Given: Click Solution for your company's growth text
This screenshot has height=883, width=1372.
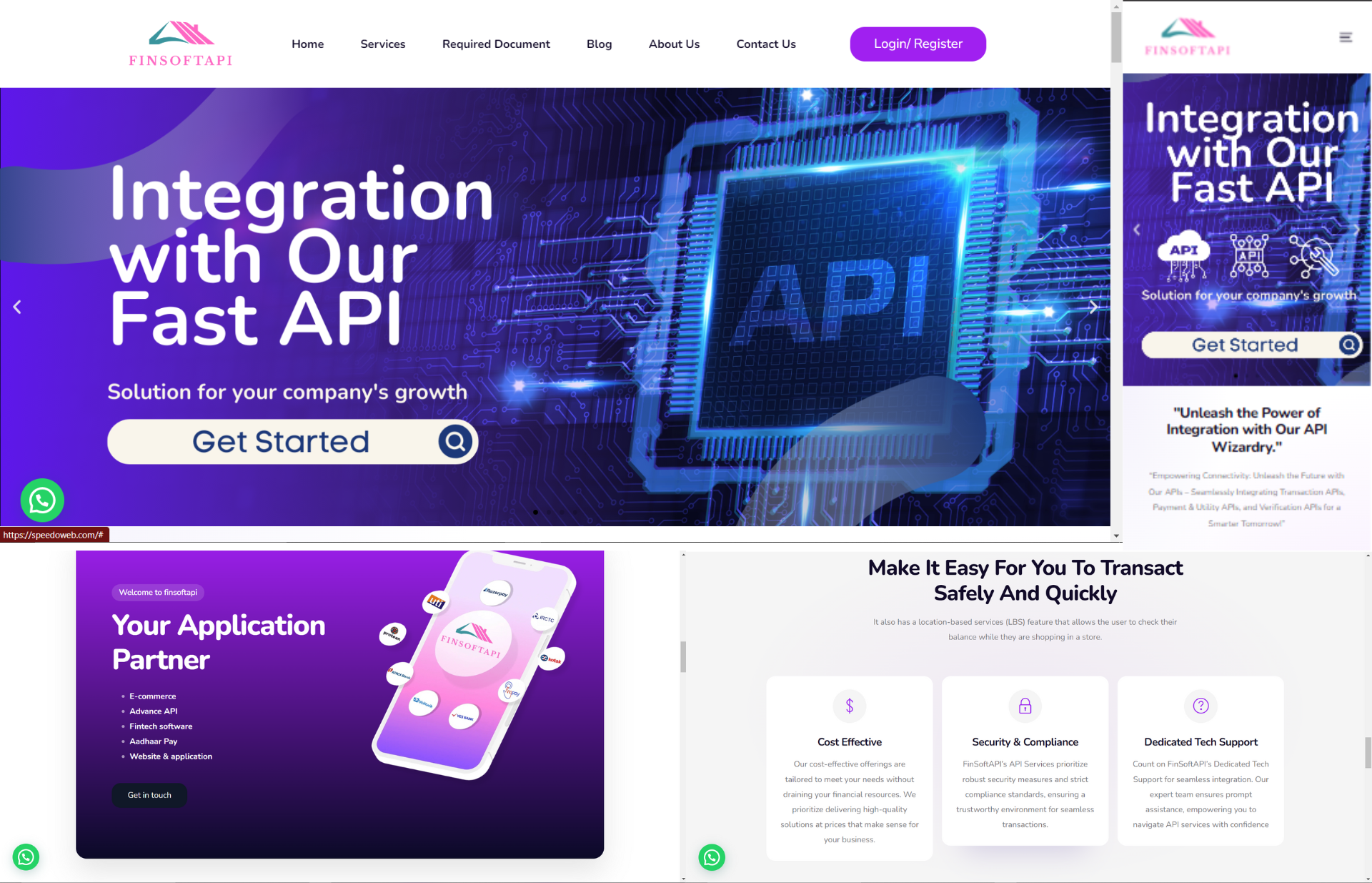Looking at the screenshot, I should 287,391.
